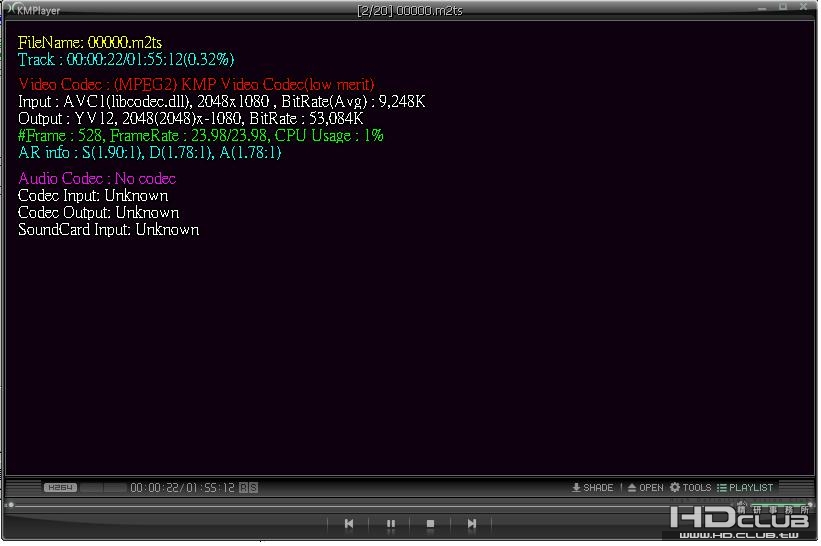
Task: Toggle the S shuffle indicator
Action: [254, 489]
